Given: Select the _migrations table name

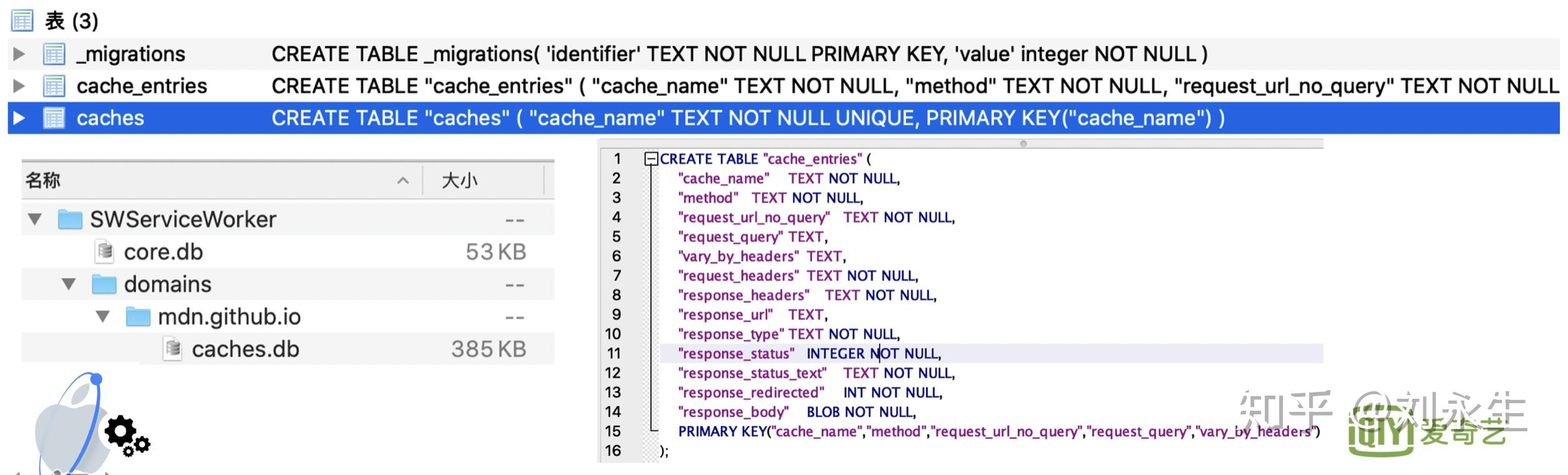Looking at the screenshot, I should point(131,54).
